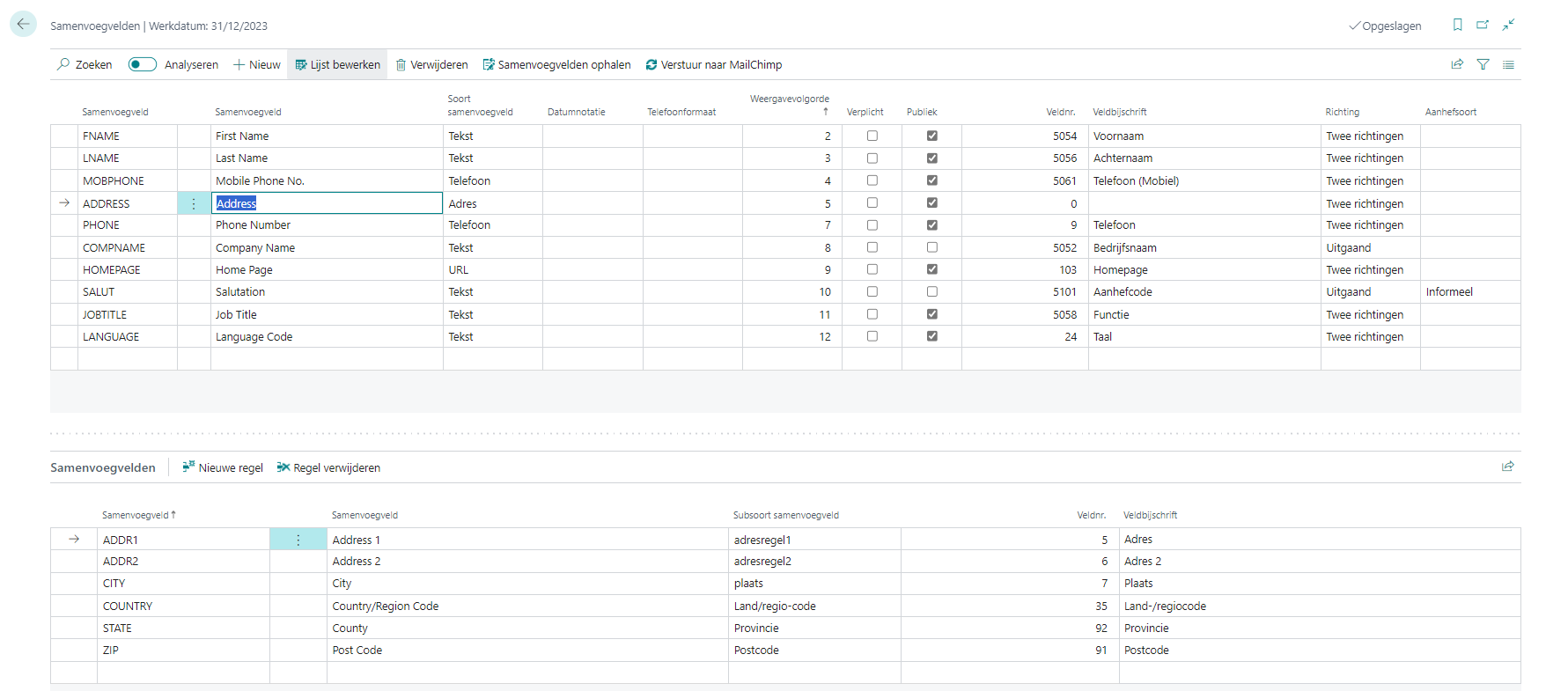Click Verstuur naar MailChimp
1568x691 pixels.
pos(713,64)
